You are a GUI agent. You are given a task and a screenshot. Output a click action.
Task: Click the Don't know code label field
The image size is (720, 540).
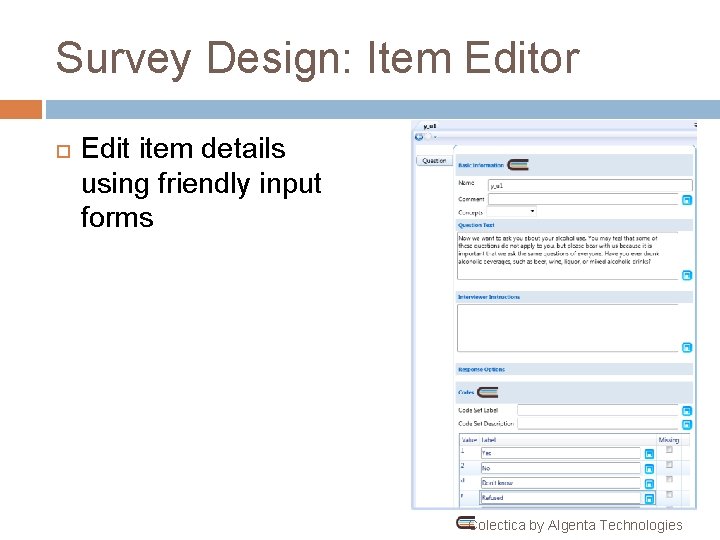[x=561, y=483]
